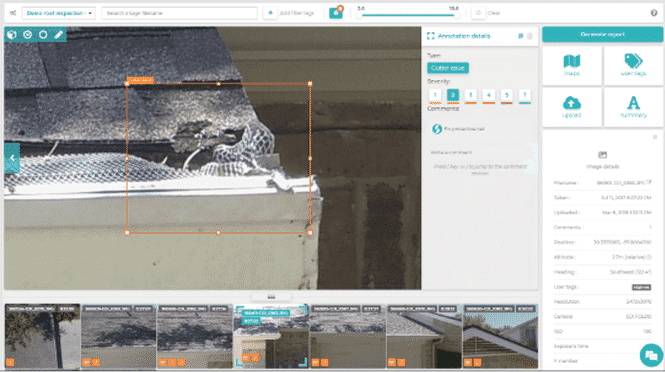
Task: Click the right handle of the range slider
Action: [457, 16]
